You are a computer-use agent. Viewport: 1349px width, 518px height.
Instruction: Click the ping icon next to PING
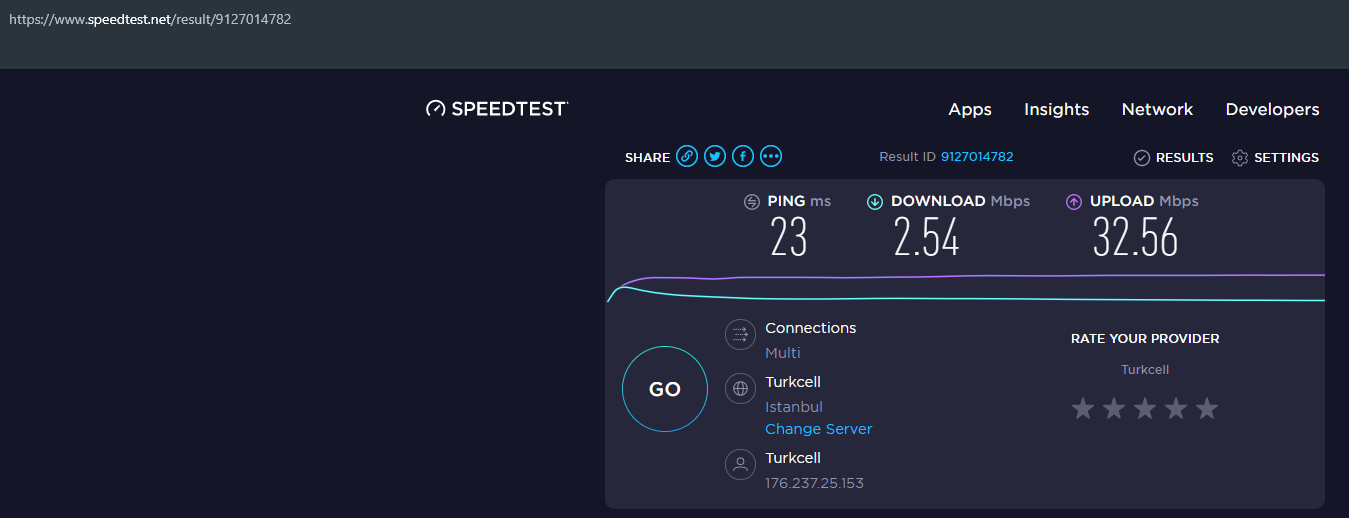752,202
